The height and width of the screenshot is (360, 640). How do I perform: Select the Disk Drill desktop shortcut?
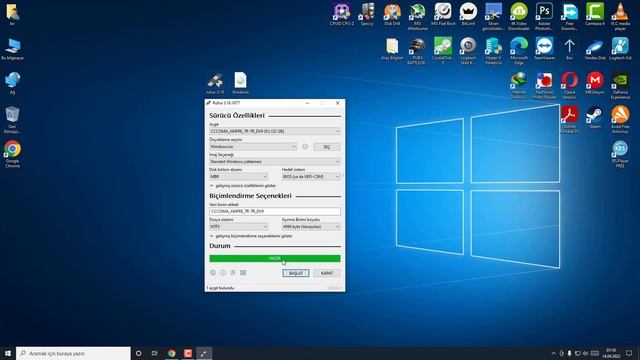(x=392, y=15)
